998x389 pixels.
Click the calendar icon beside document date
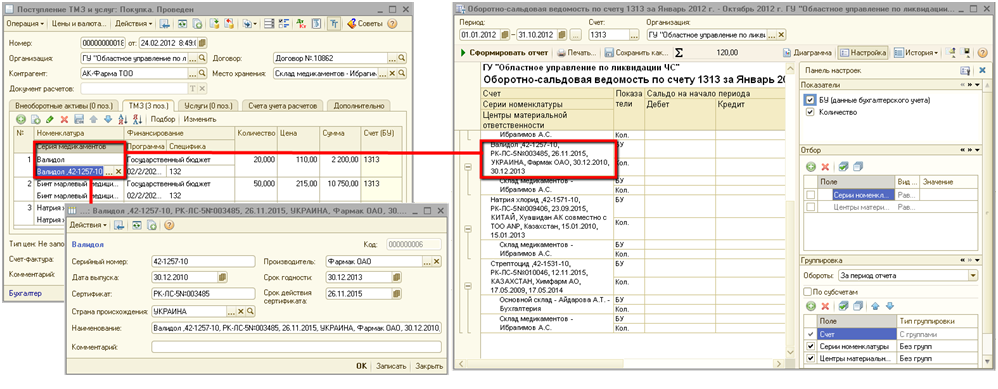[x=202, y=43]
